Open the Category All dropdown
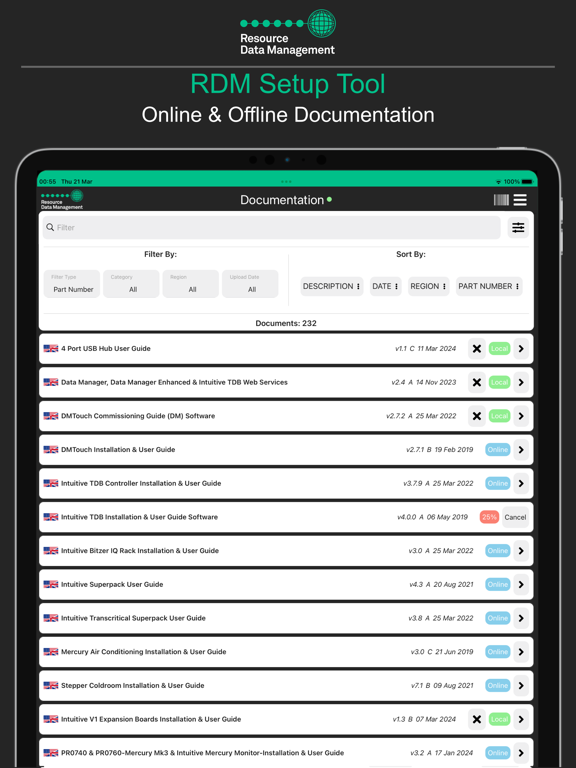This screenshot has width=576, height=768. point(131,284)
